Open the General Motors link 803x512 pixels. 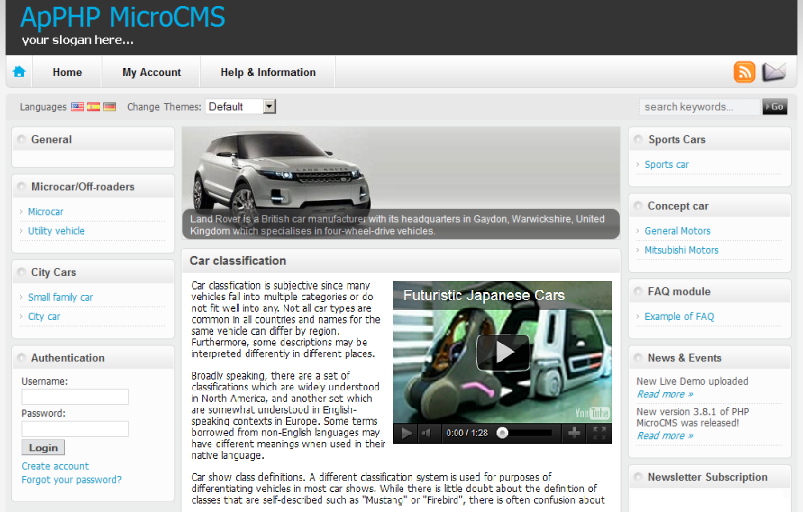677,231
